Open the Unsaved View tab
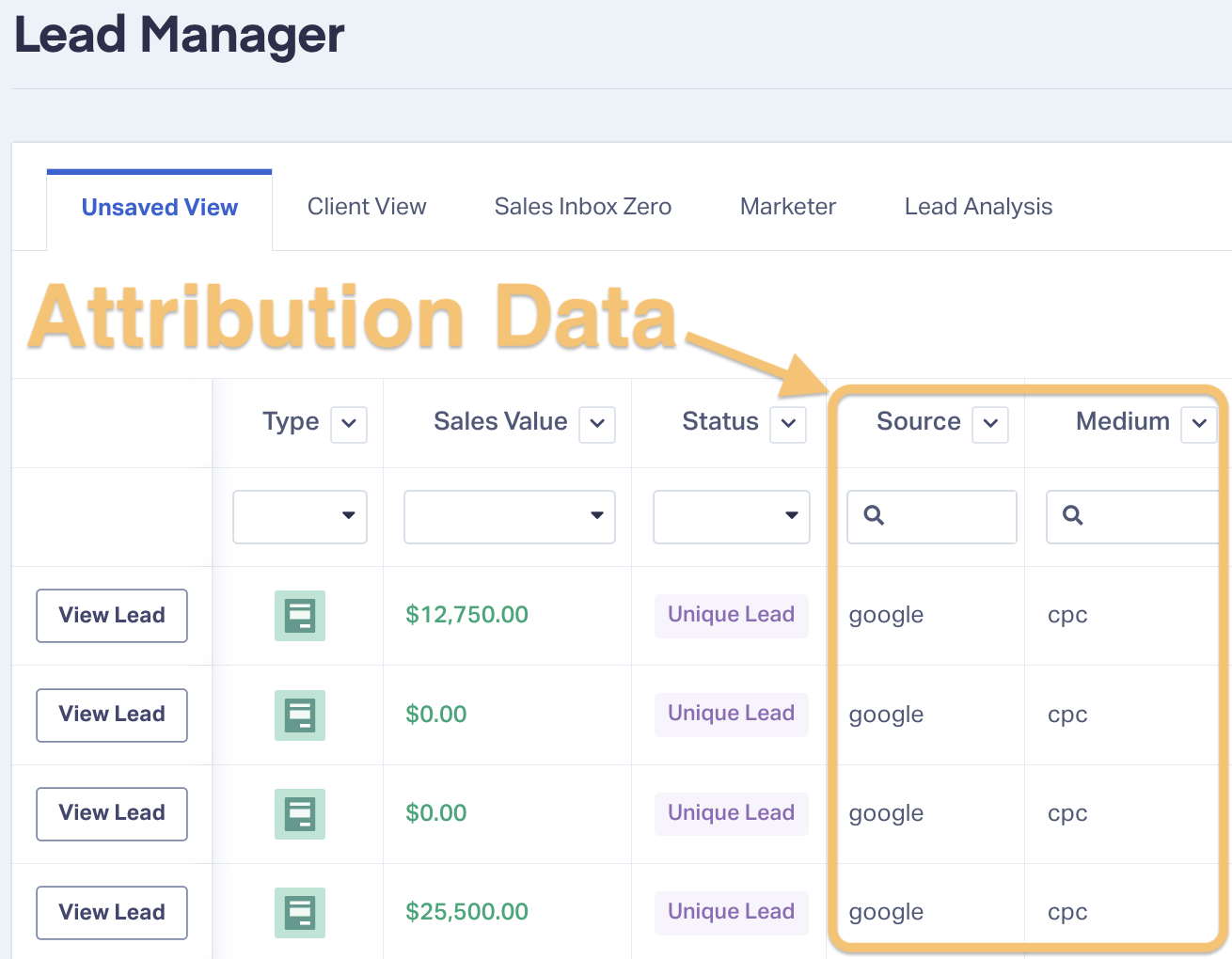The height and width of the screenshot is (959, 1232). point(160,208)
